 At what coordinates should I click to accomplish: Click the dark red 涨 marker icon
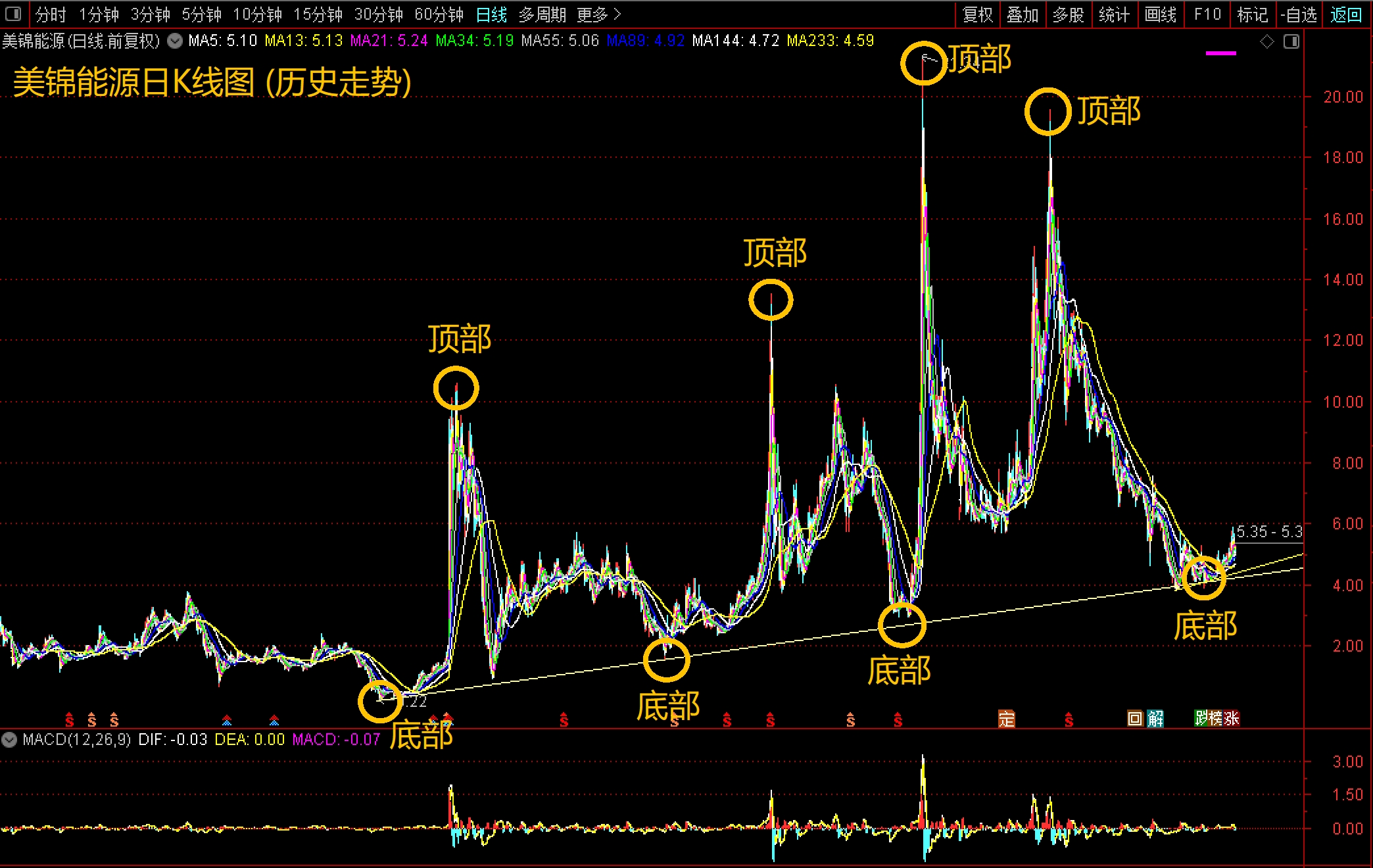(x=1232, y=718)
